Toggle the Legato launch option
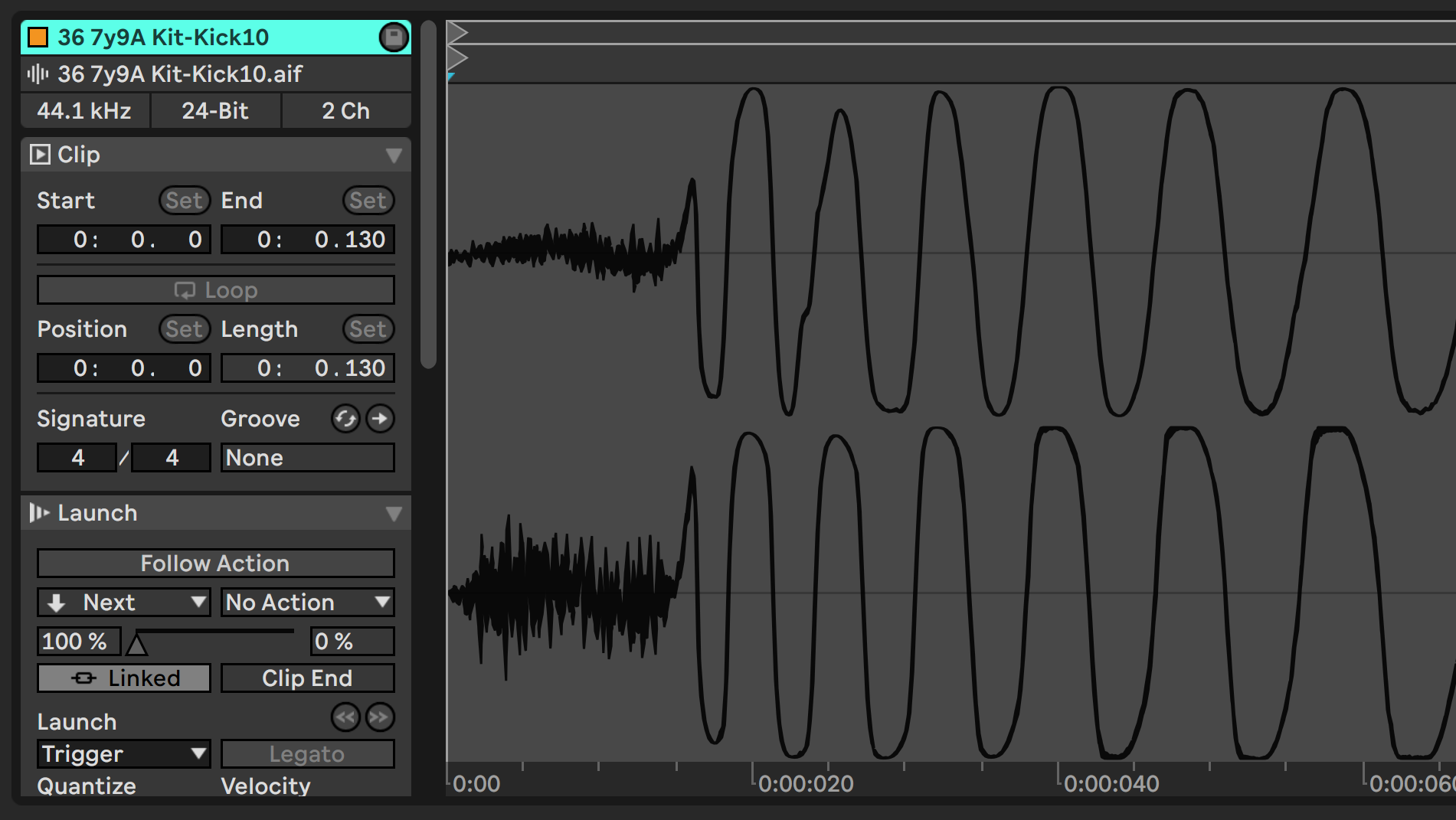This screenshot has height=820, width=1456. [x=306, y=753]
